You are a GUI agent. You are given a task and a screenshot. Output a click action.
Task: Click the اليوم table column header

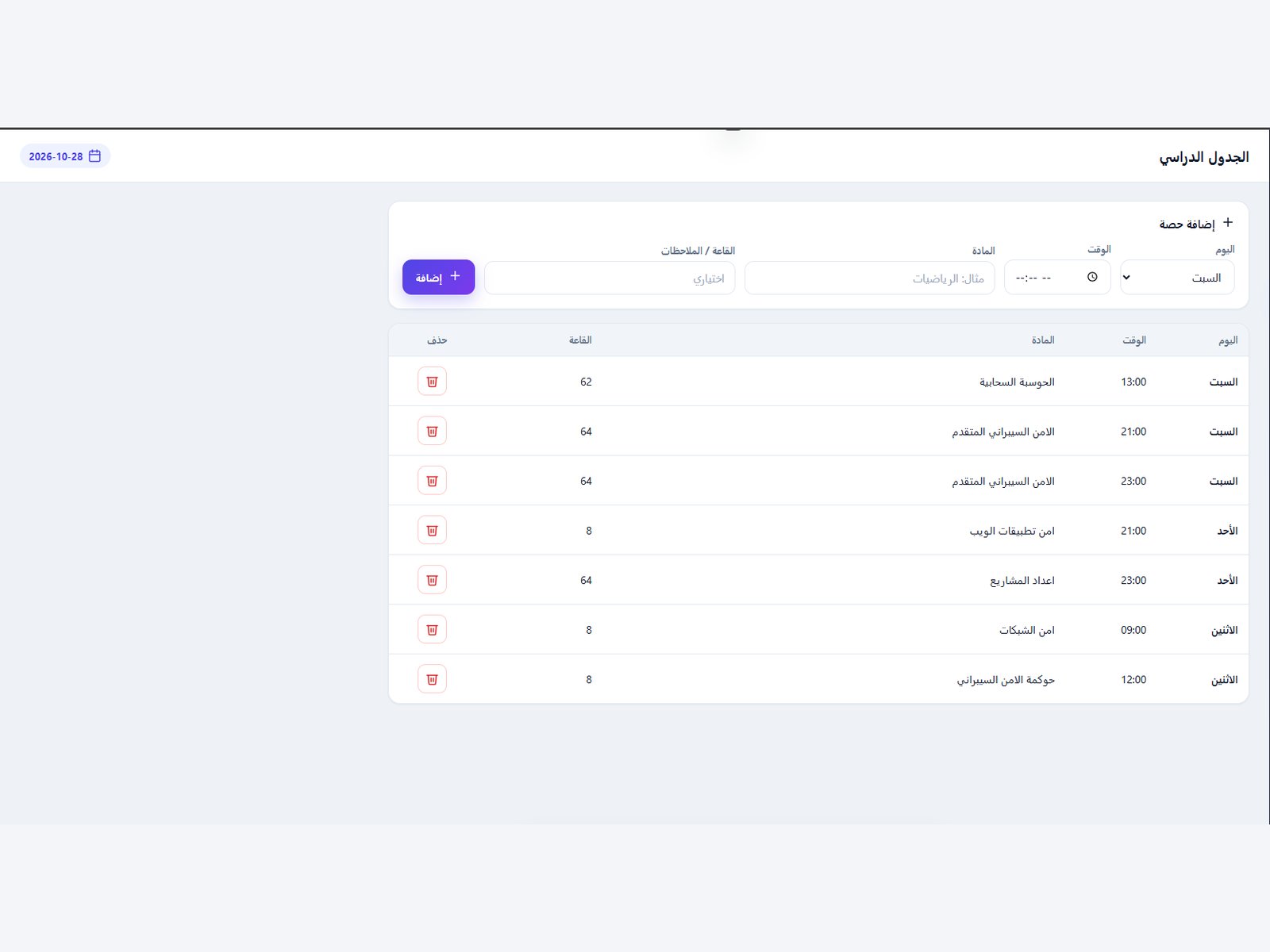point(1228,340)
